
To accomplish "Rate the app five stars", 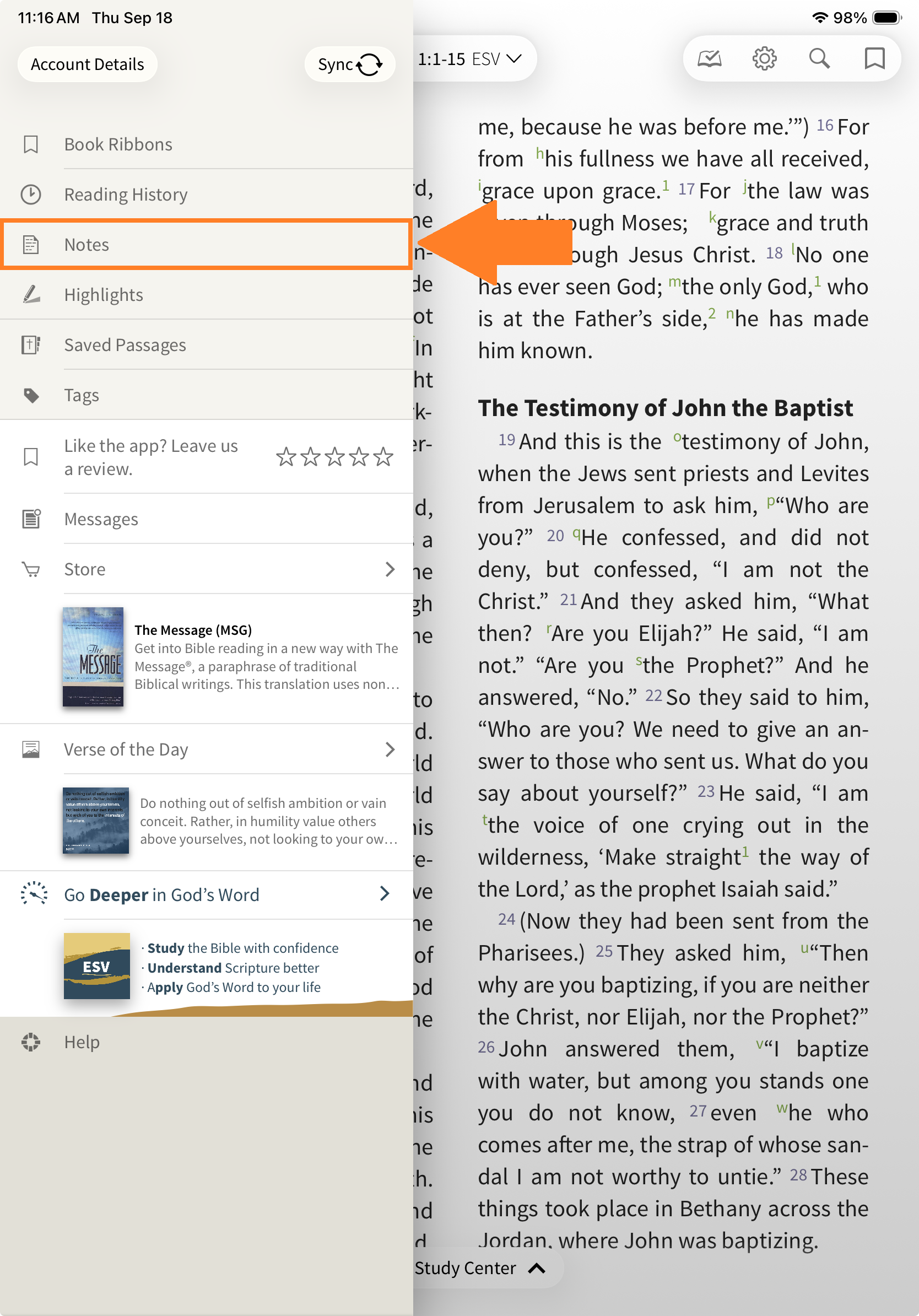I will pyautogui.click(x=383, y=457).
